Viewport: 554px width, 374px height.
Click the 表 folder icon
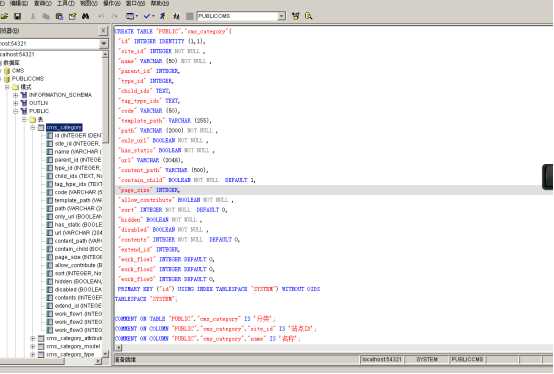[x=33, y=119]
